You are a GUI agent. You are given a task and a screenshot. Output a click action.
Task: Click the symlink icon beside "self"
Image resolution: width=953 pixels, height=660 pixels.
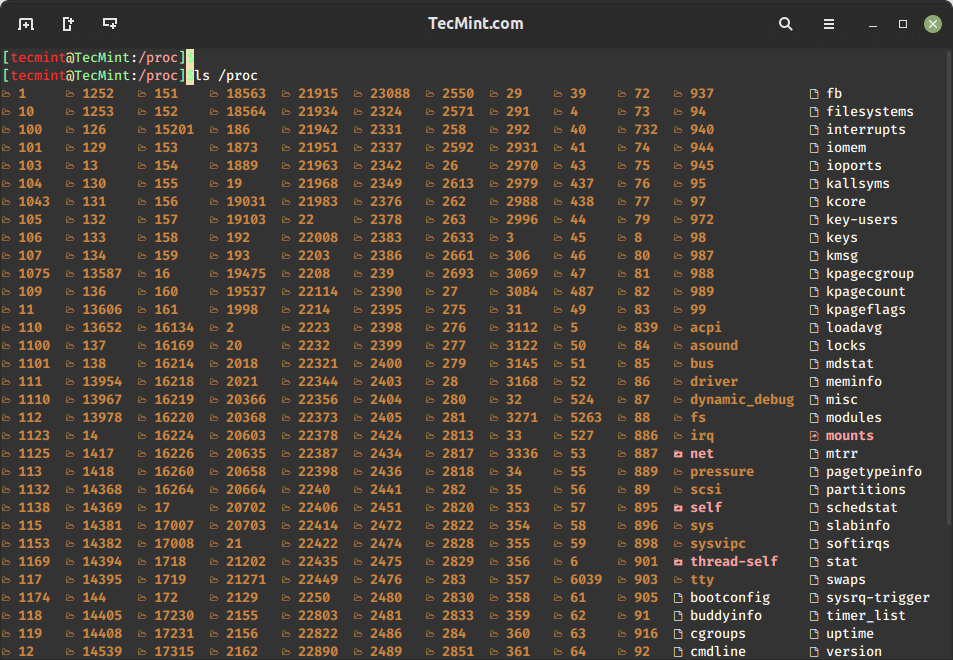678,507
